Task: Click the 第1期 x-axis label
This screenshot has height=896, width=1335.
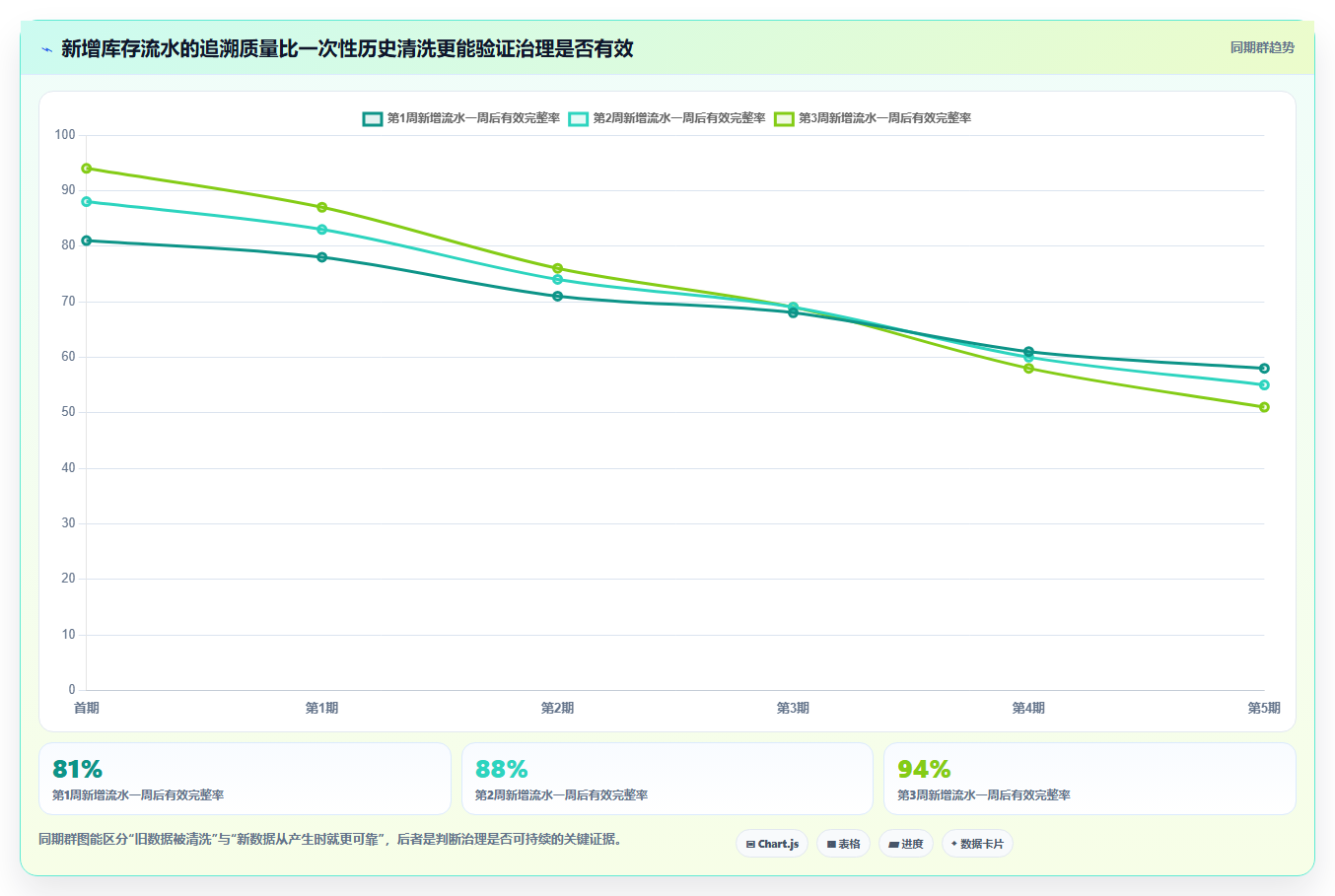Action: click(x=322, y=708)
